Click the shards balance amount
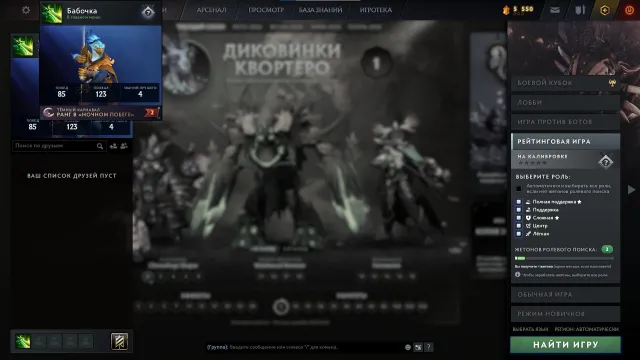This screenshot has height=360, width=640. coord(523,9)
